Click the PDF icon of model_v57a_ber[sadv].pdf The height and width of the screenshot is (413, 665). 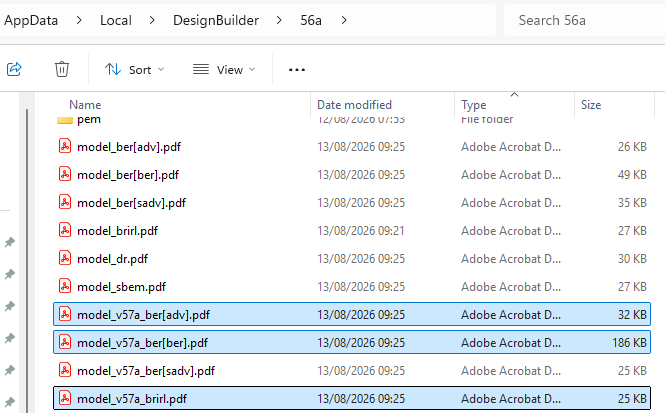pos(65,370)
